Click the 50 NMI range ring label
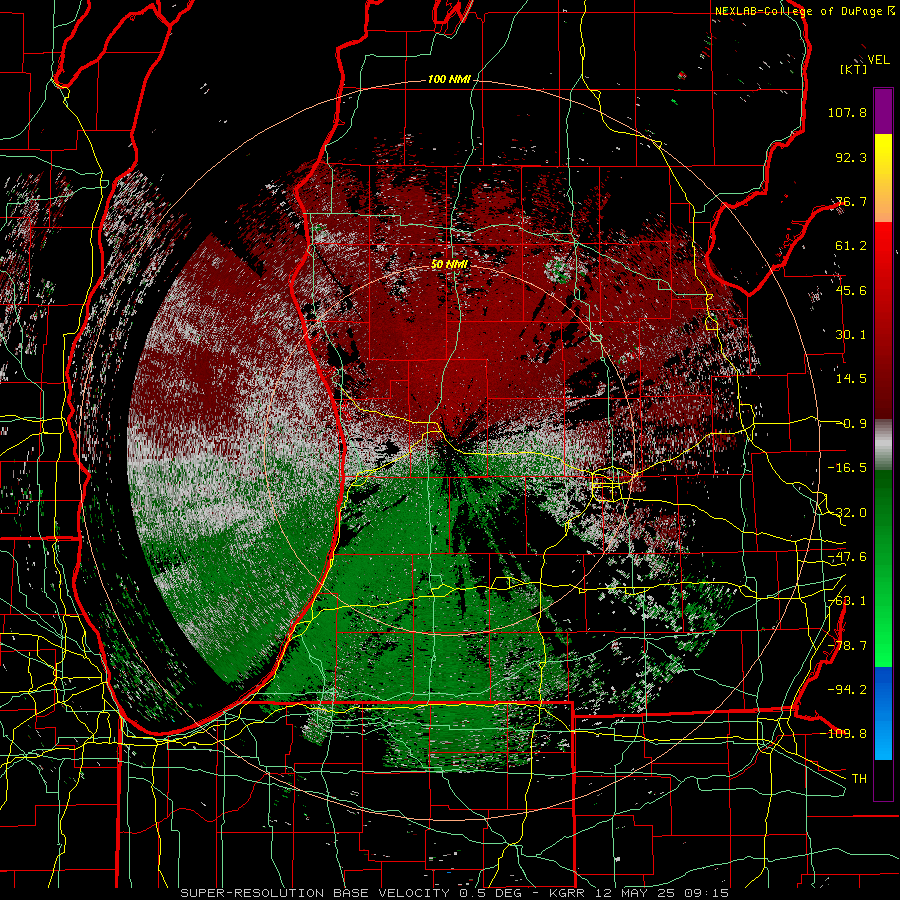900x900 pixels. point(449,264)
